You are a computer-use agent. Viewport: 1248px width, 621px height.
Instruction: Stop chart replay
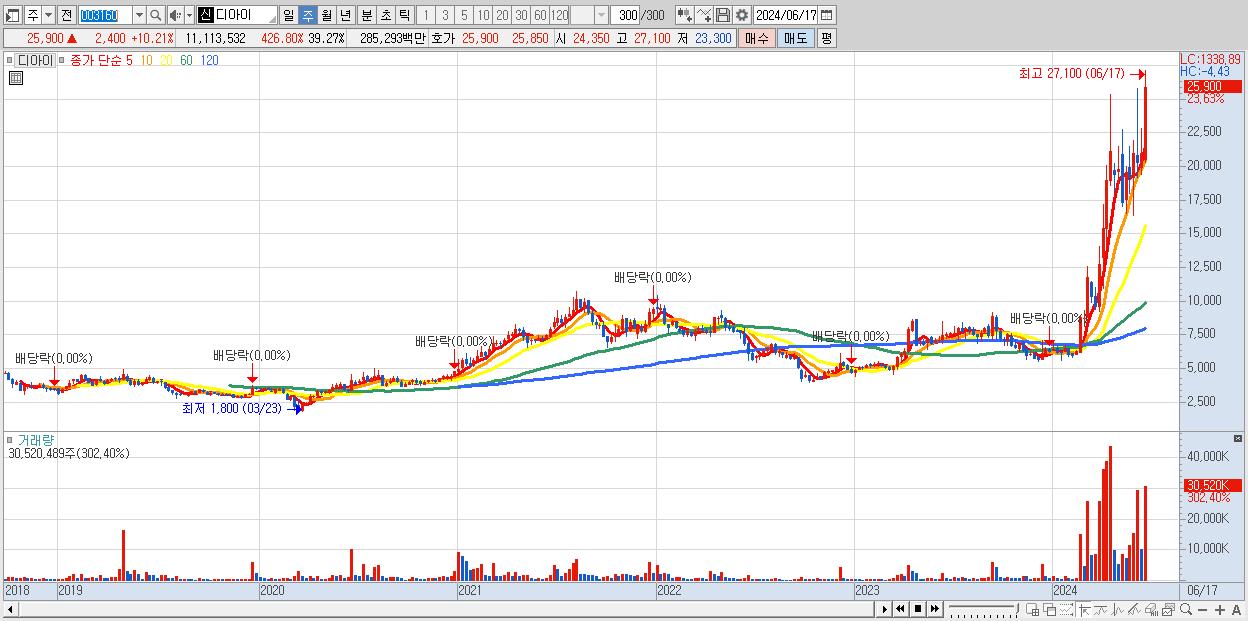pyautogui.click(x=918, y=609)
